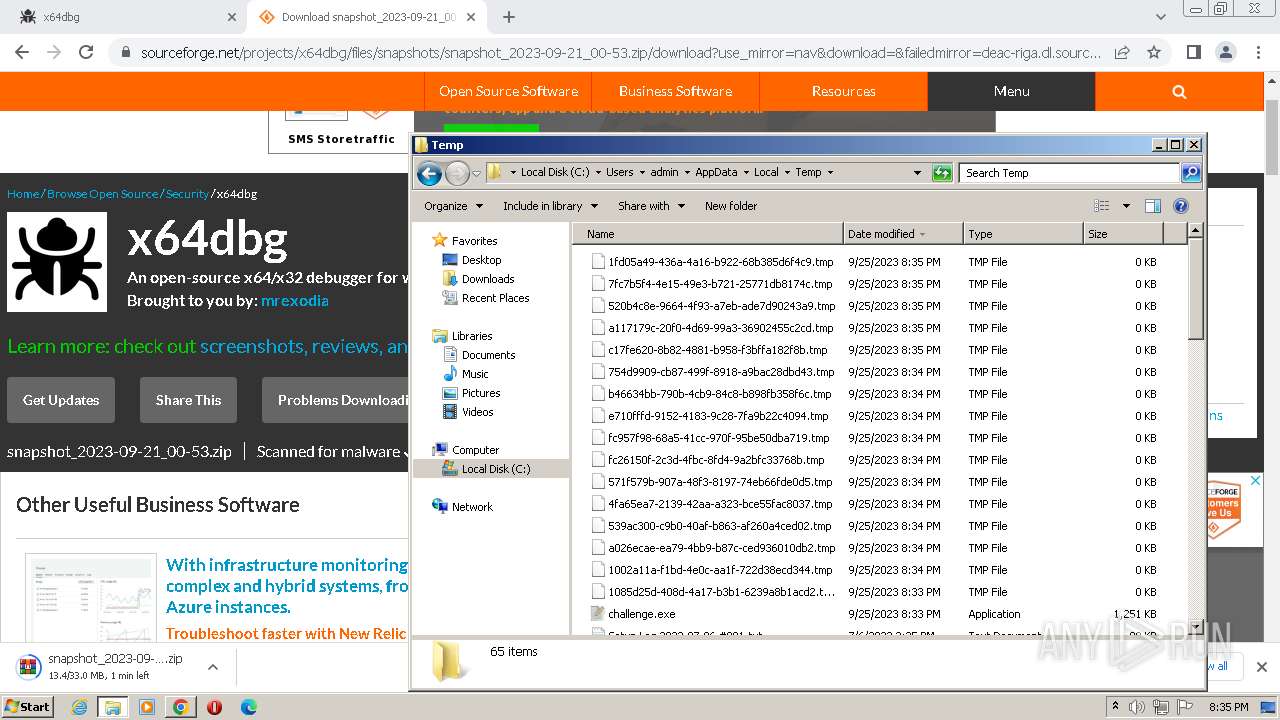Click the Users segment in address path

click(x=619, y=172)
